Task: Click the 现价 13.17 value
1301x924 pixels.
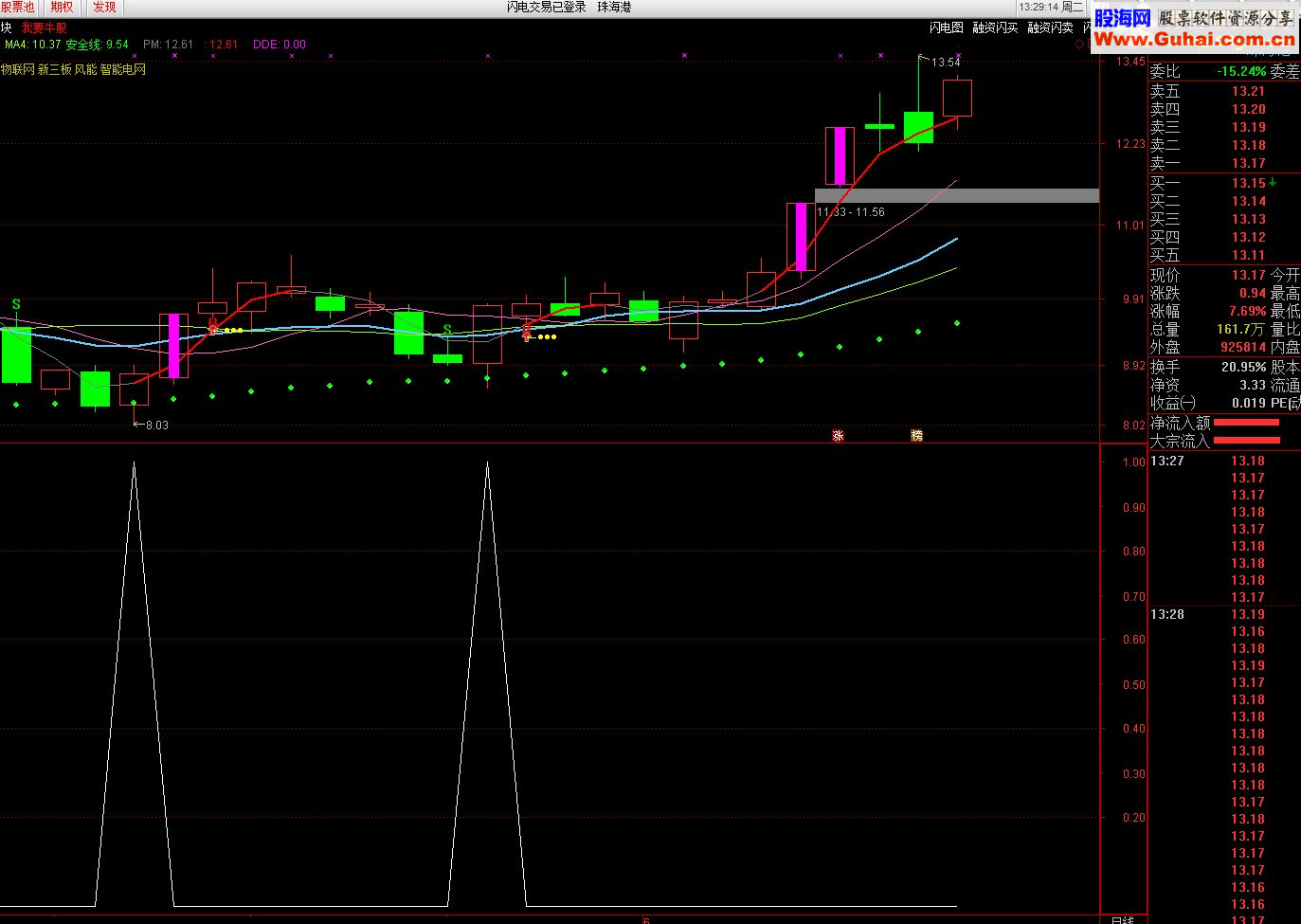Action: click(x=1249, y=275)
